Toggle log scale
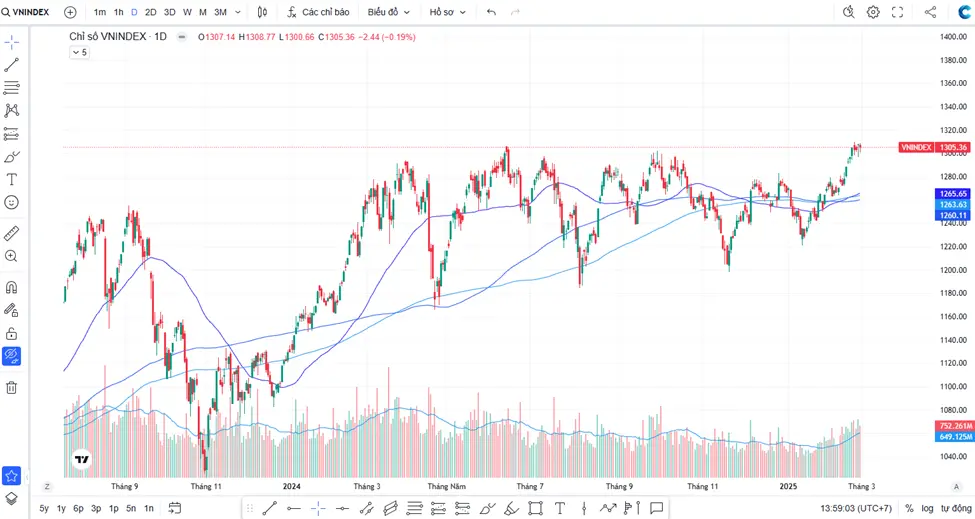The height and width of the screenshot is (519, 975). pyautogui.click(x=927, y=508)
